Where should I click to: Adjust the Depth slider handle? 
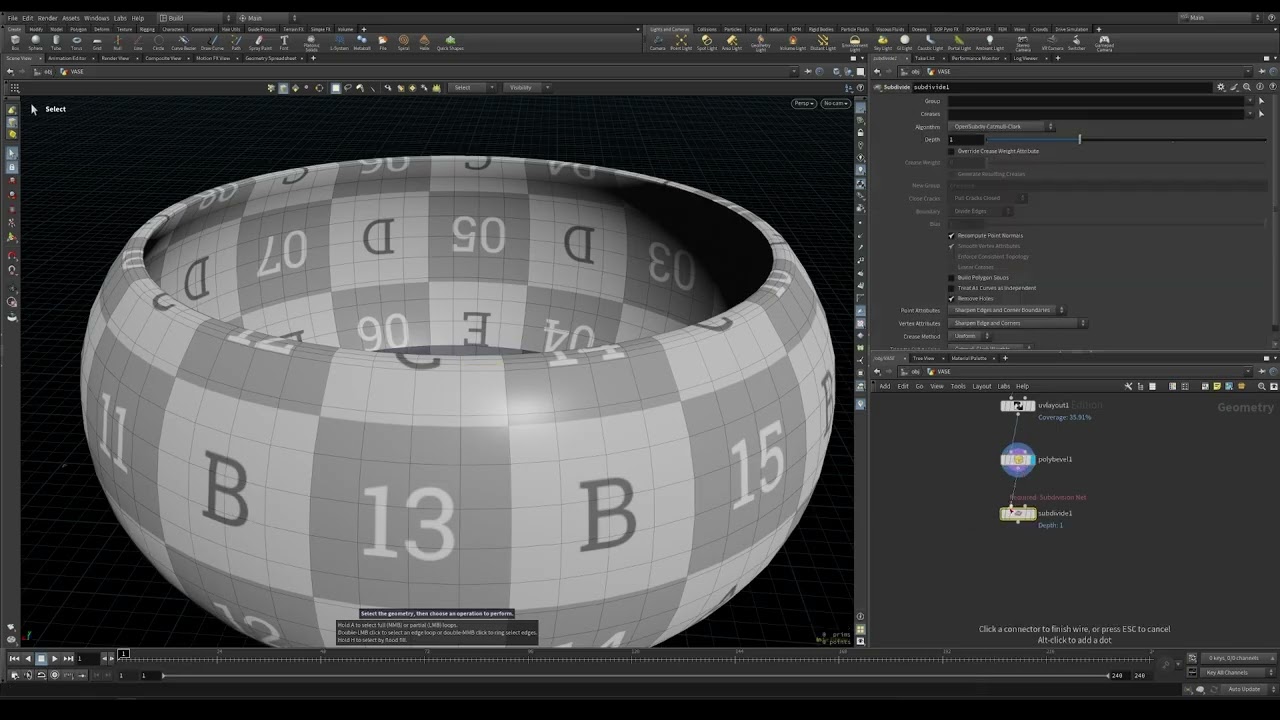point(1080,139)
